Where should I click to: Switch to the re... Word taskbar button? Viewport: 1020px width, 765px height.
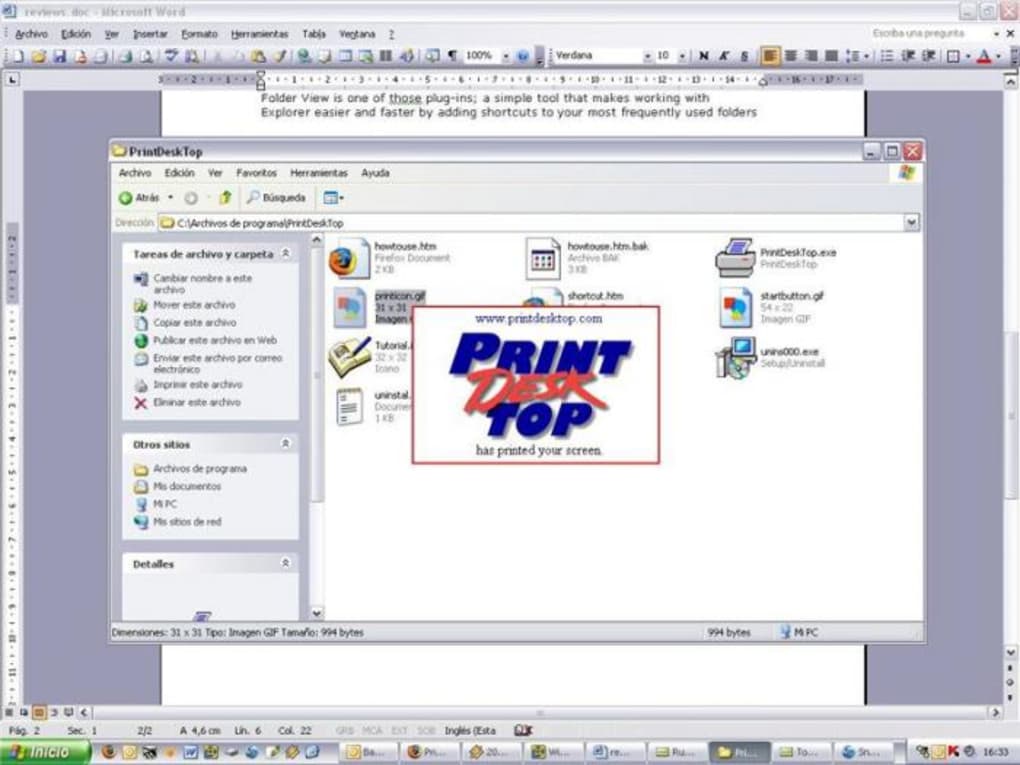(x=615, y=752)
